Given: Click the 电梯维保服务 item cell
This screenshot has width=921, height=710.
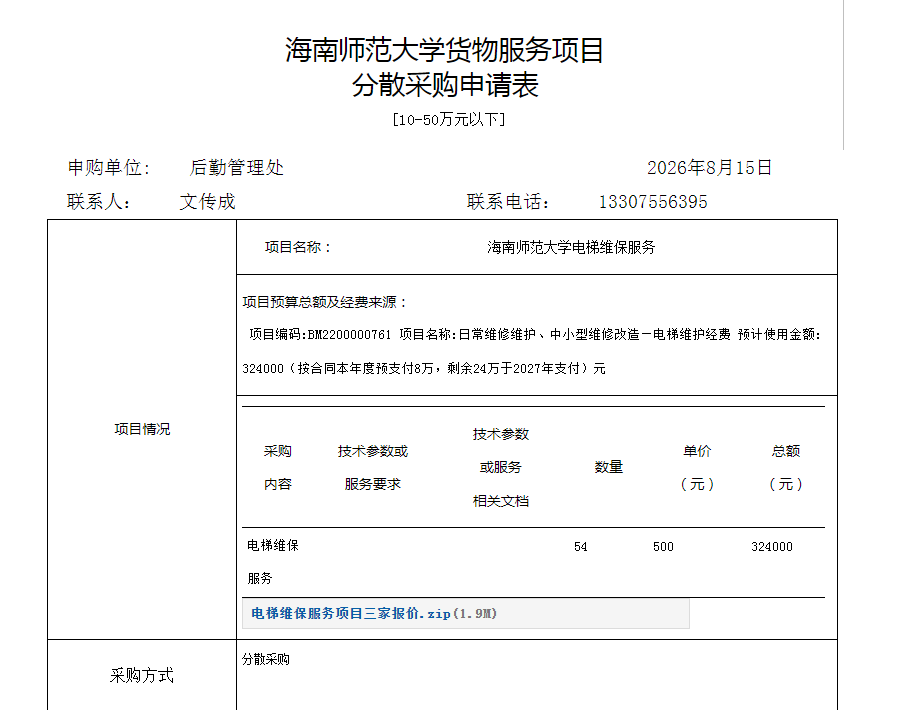Looking at the screenshot, I should click(x=273, y=562).
